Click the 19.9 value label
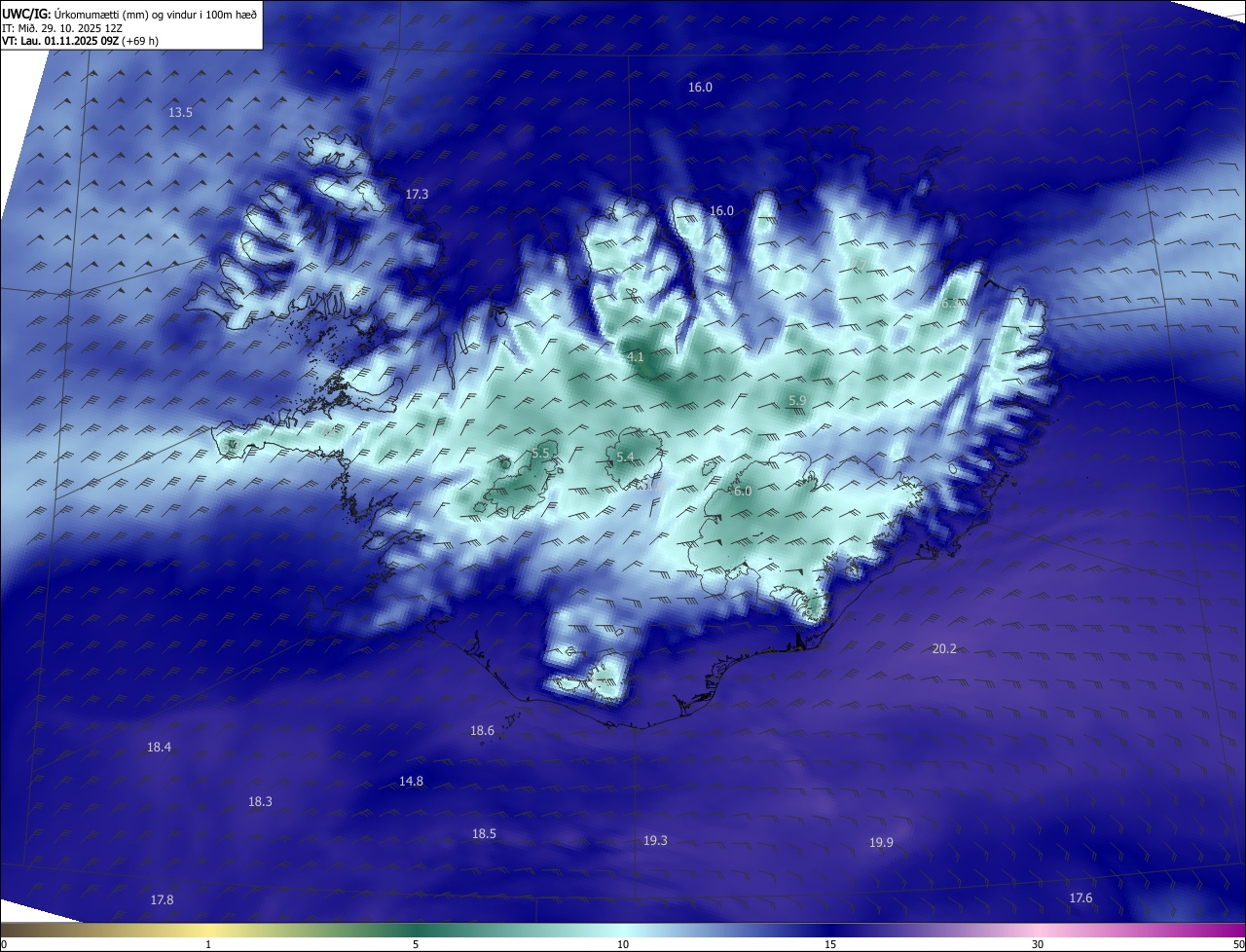1246x952 pixels. tap(881, 843)
